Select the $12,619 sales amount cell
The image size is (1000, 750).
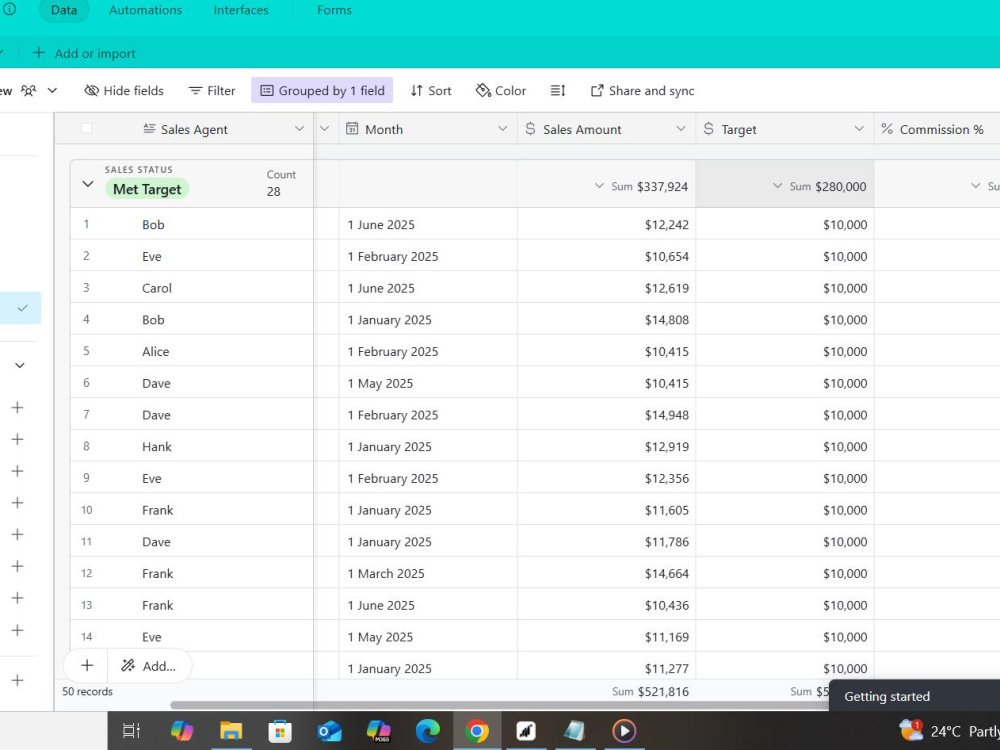tap(607, 288)
